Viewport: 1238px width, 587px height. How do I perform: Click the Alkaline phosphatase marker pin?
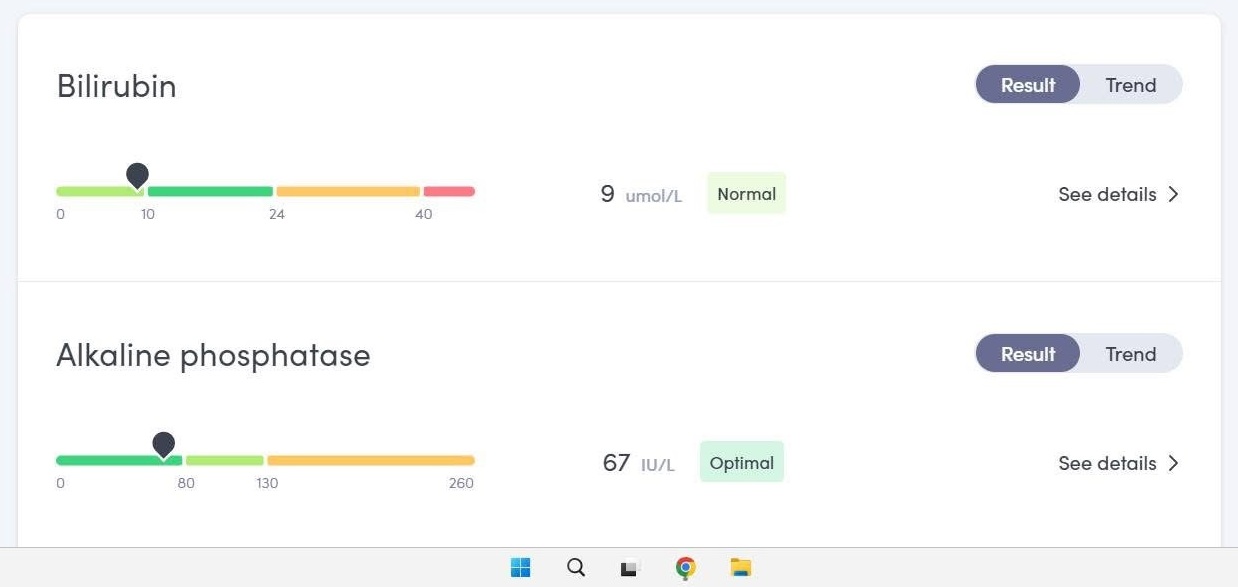coord(163,444)
